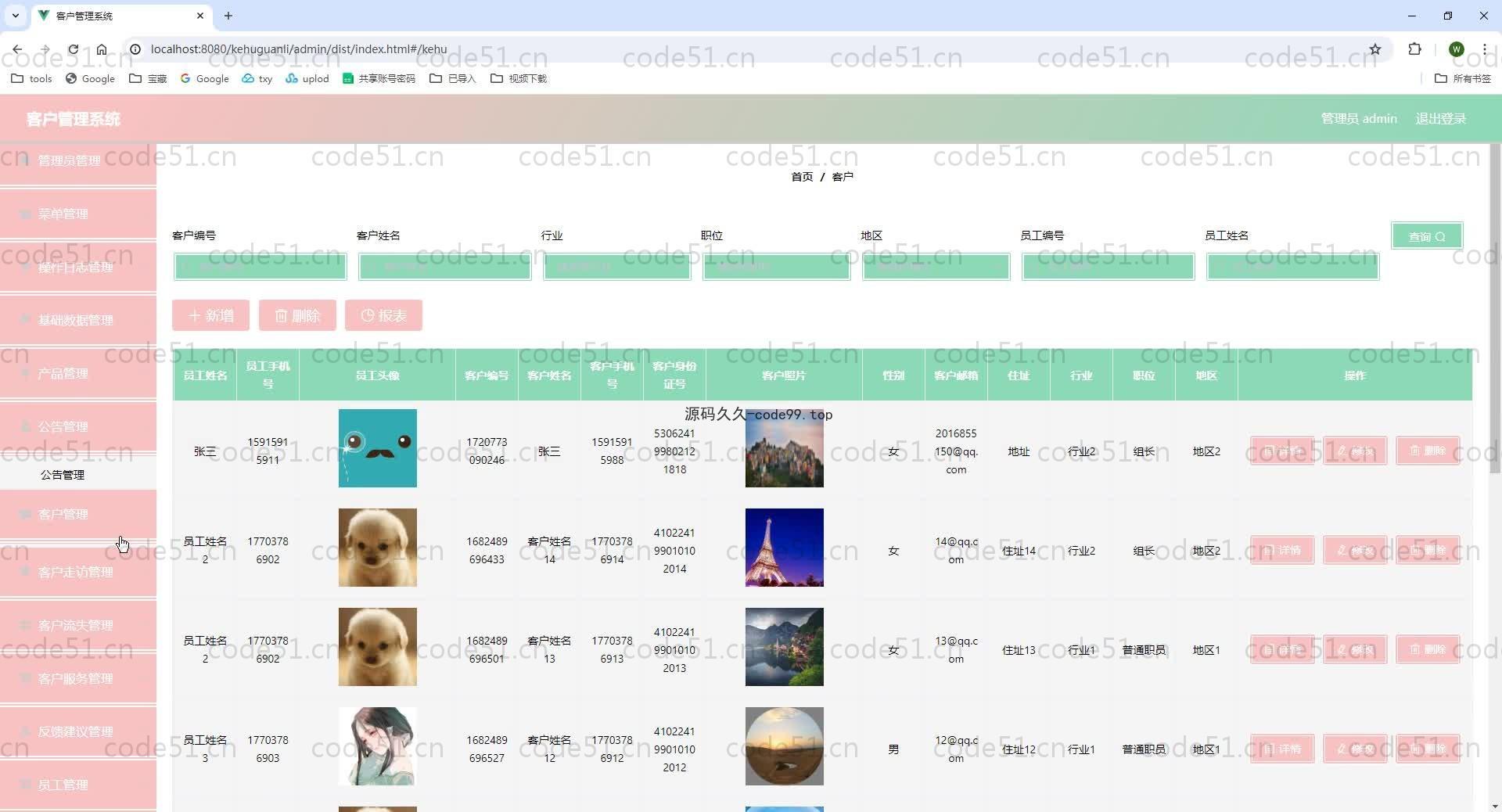Focus the 员工编号 search field

point(1108,267)
